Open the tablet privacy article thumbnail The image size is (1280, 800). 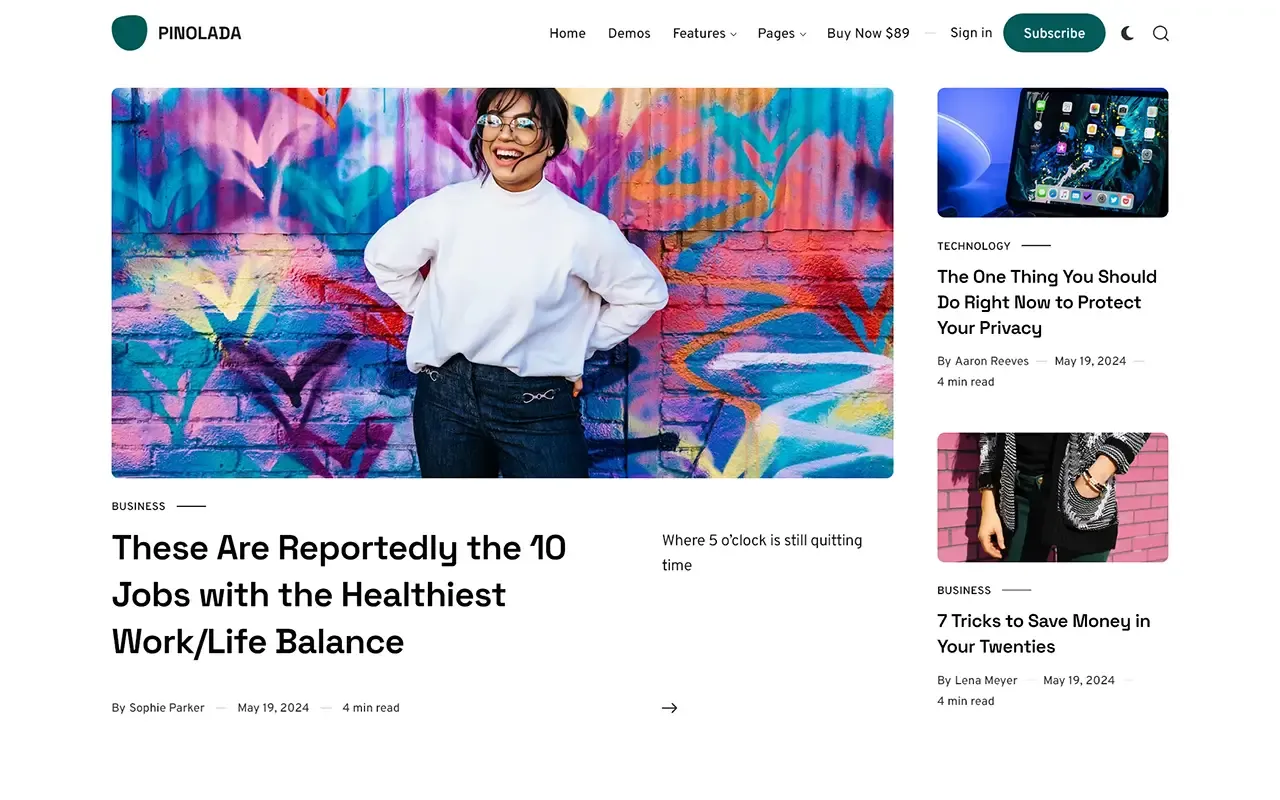click(1052, 152)
